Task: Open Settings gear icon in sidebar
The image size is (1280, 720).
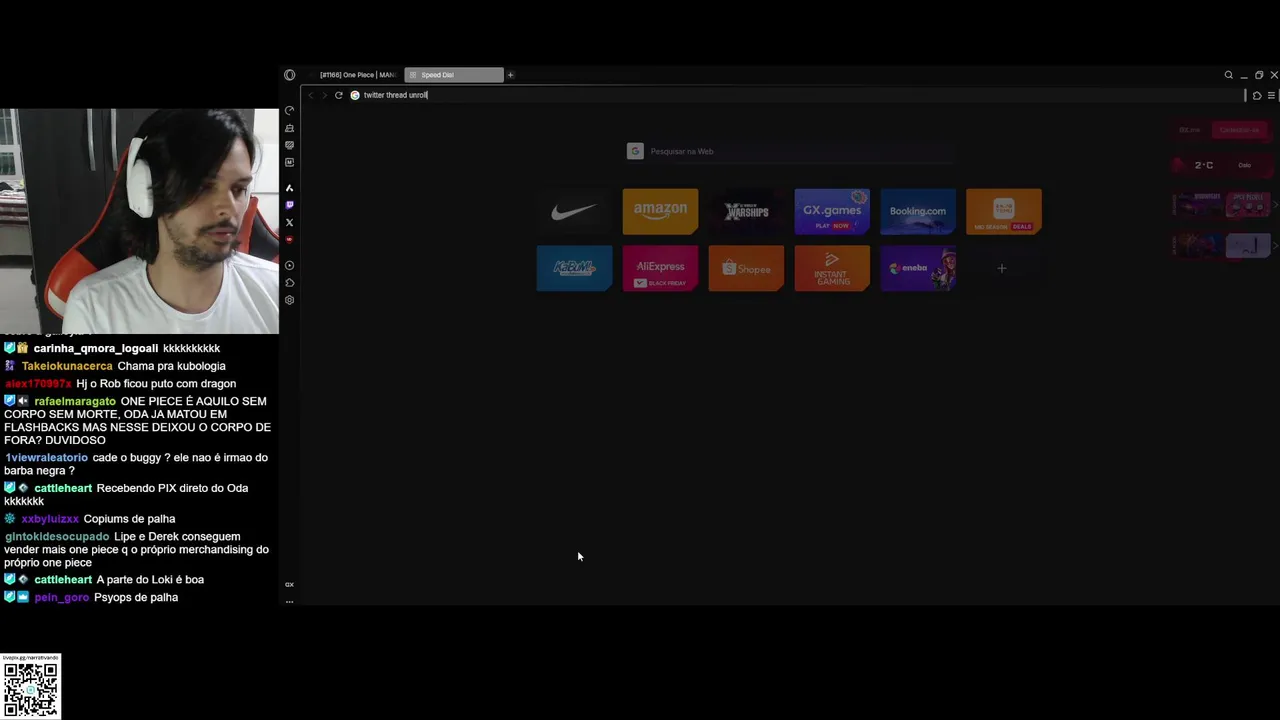Action: (290, 300)
